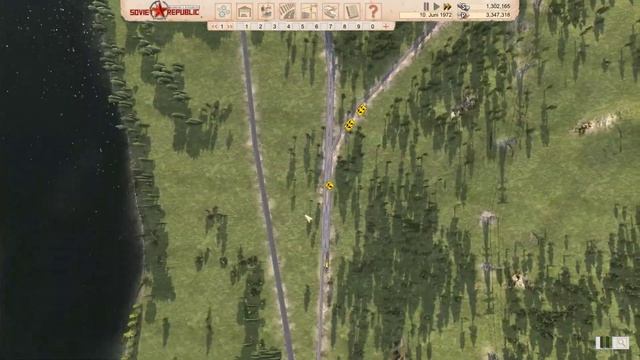Open the resources and industry overview menu
This screenshot has height=360, width=640.
pos(223,11)
